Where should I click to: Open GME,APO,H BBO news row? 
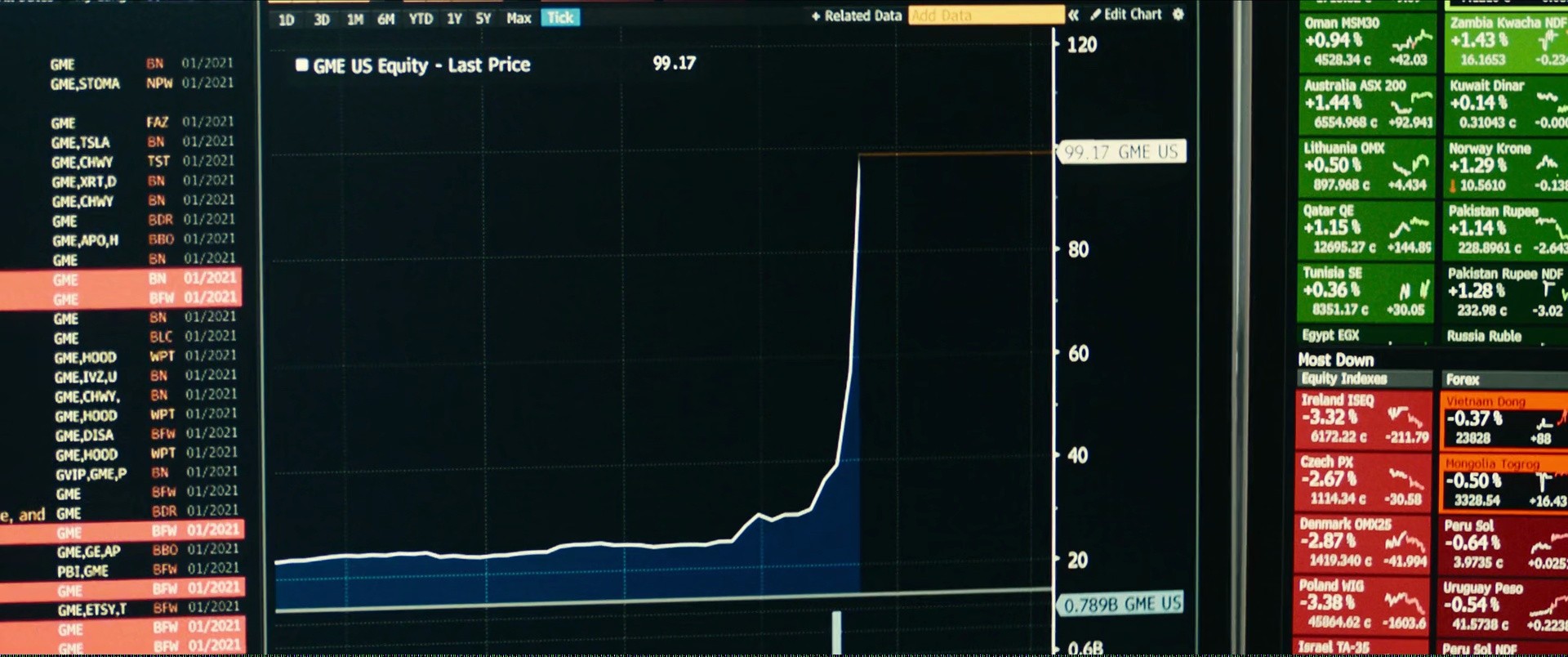pyautogui.click(x=145, y=240)
